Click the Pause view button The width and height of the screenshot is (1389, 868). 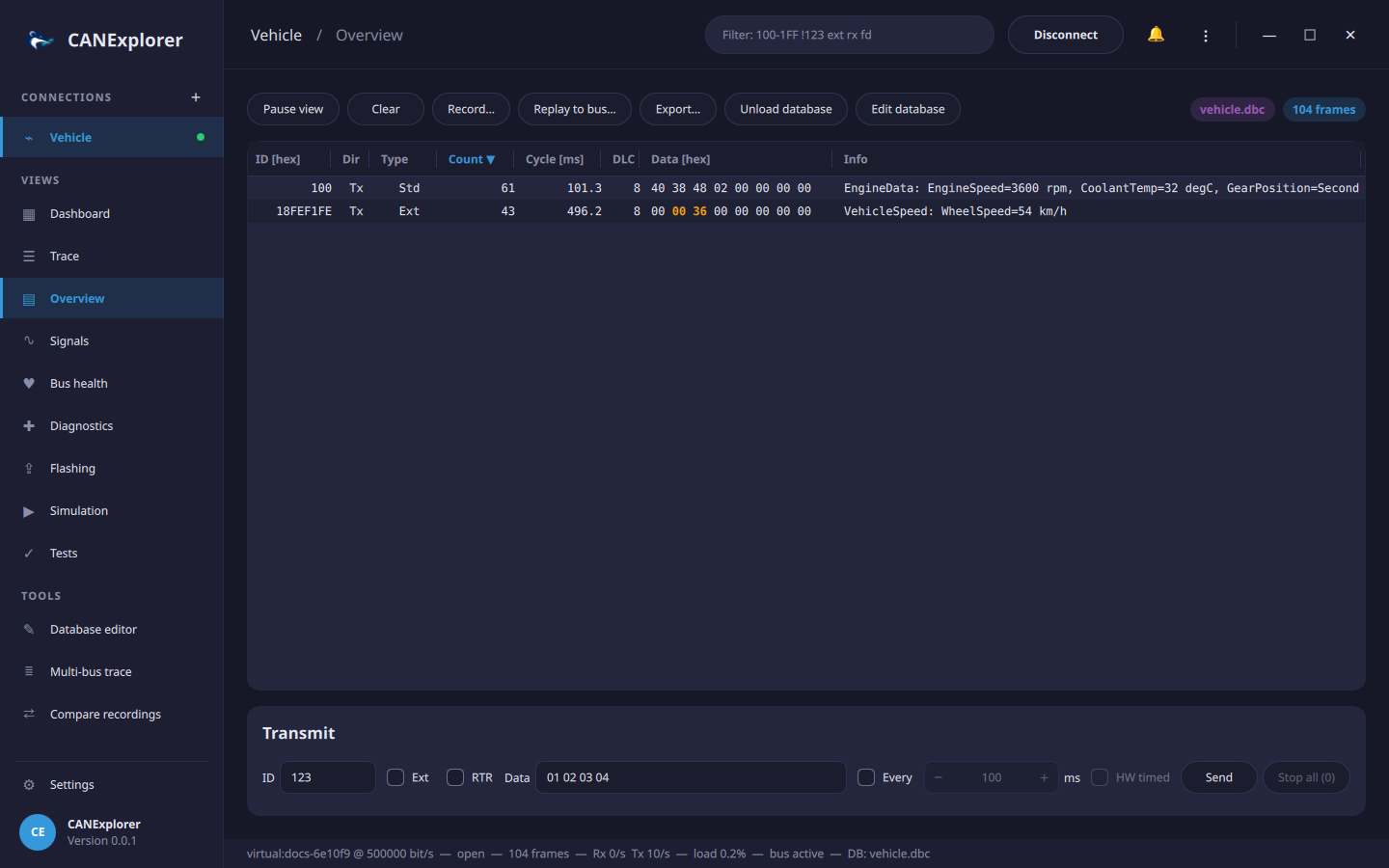[x=293, y=109]
